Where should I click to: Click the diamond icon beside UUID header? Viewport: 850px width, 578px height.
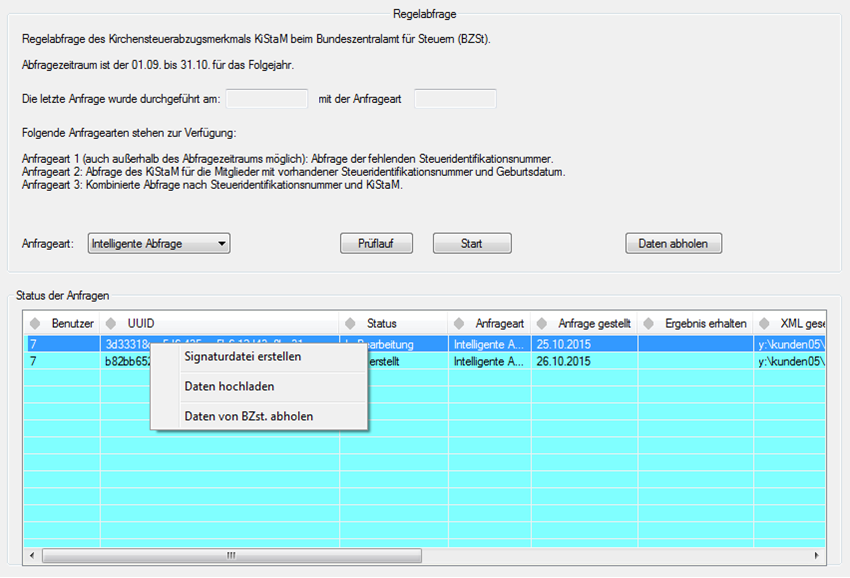click(112, 323)
